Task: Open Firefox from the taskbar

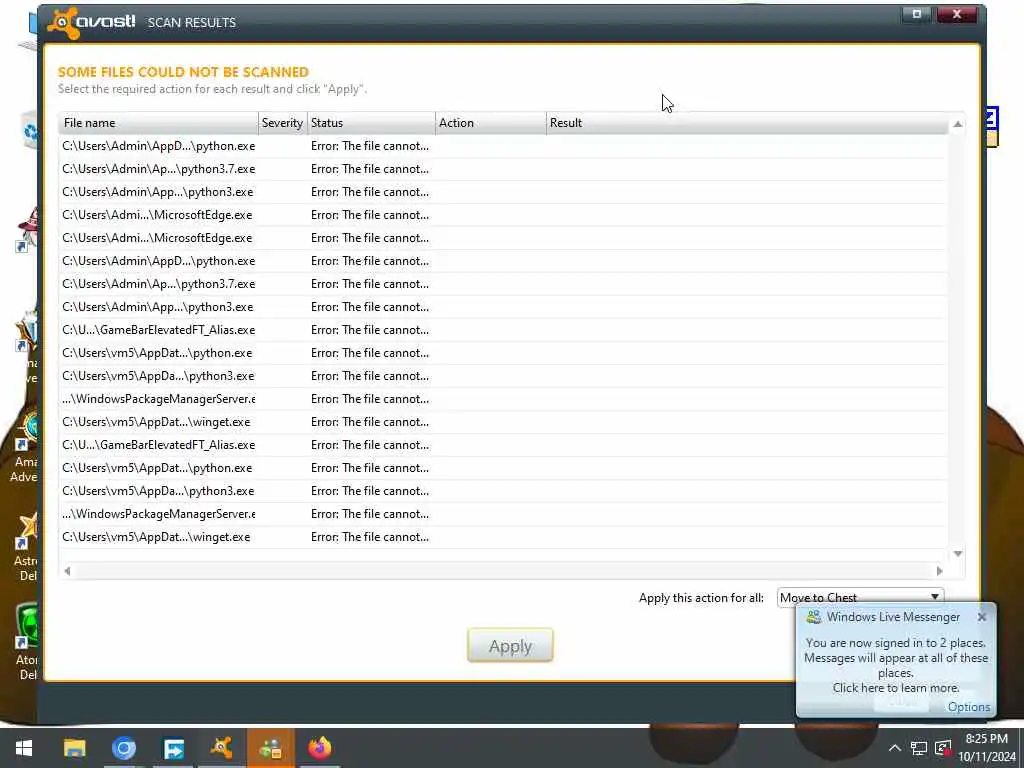Action: [x=319, y=748]
